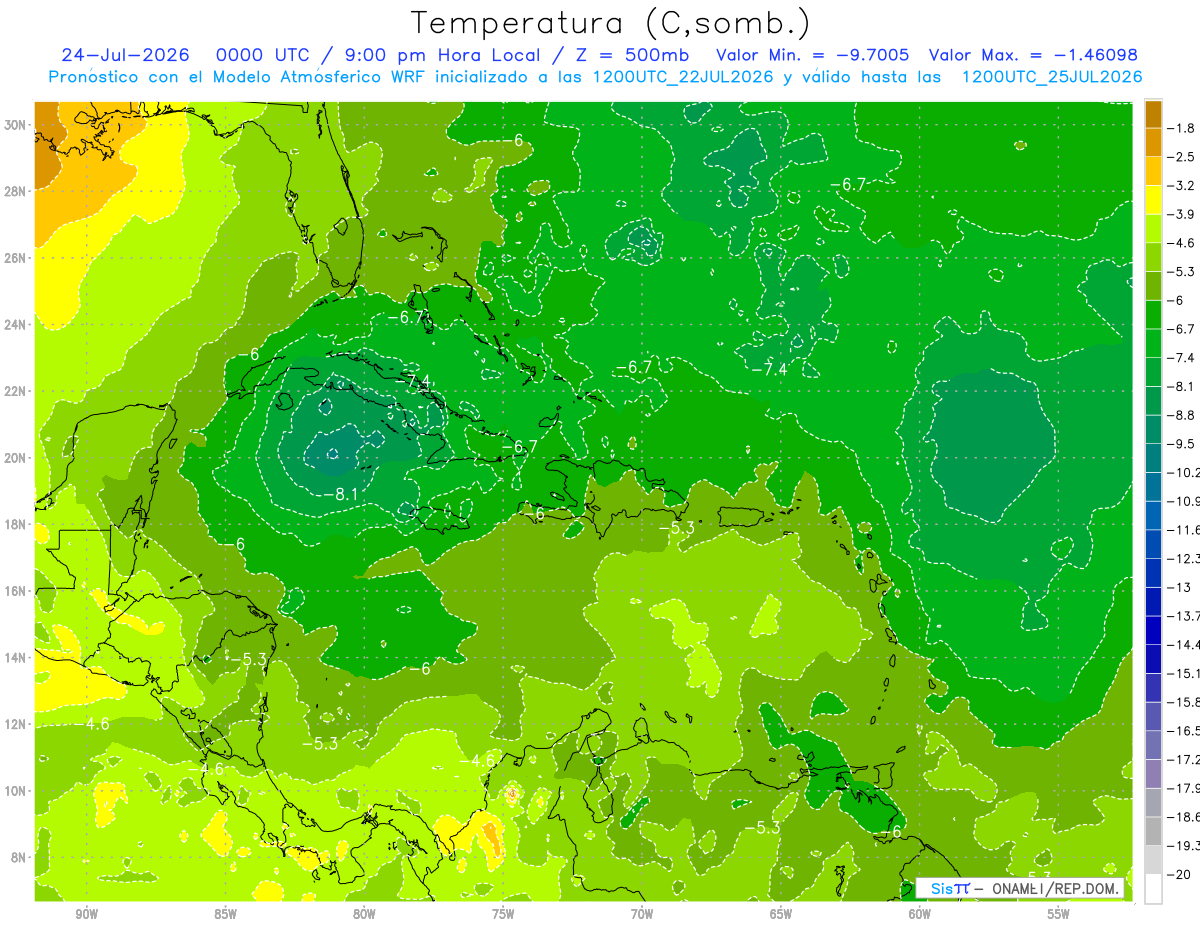Click the "22N" latitude axis label
Screen dimensions: 1200x927
coord(16,391)
